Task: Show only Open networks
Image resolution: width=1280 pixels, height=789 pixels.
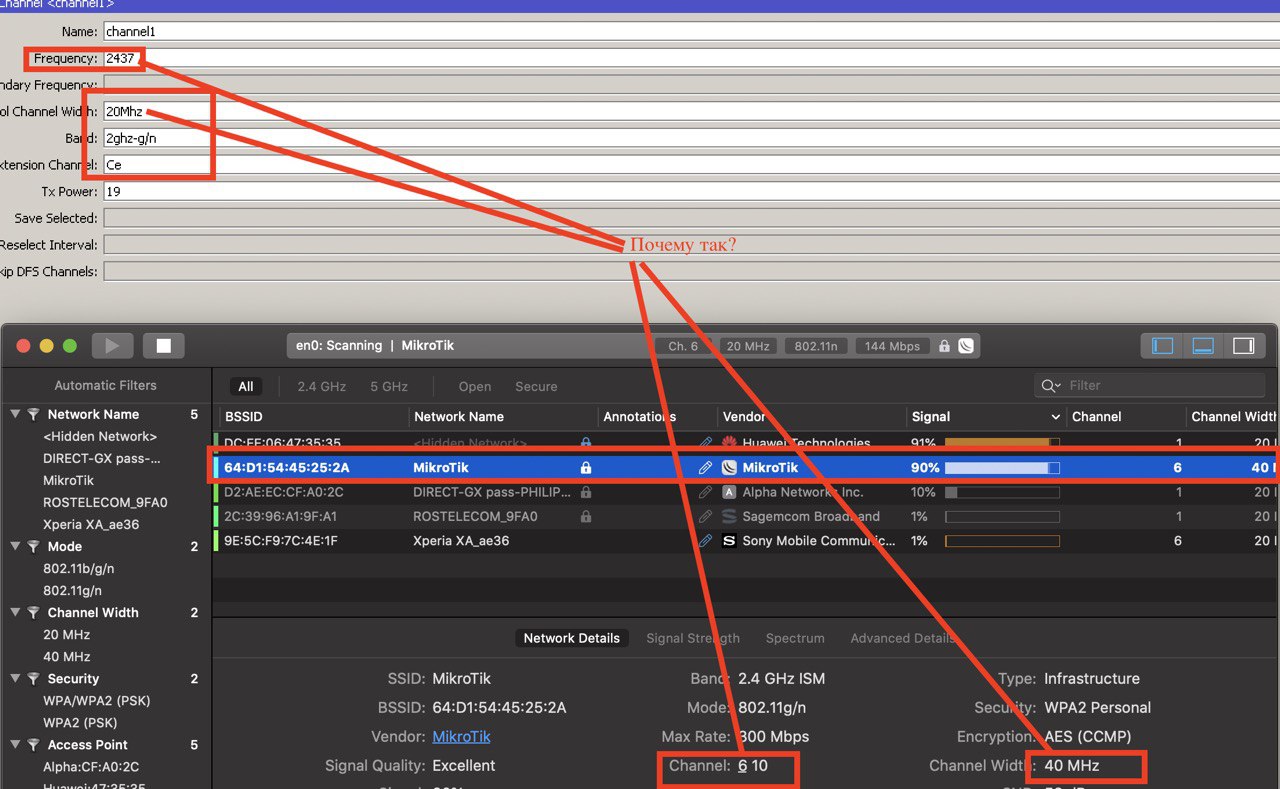Action: [475, 386]
